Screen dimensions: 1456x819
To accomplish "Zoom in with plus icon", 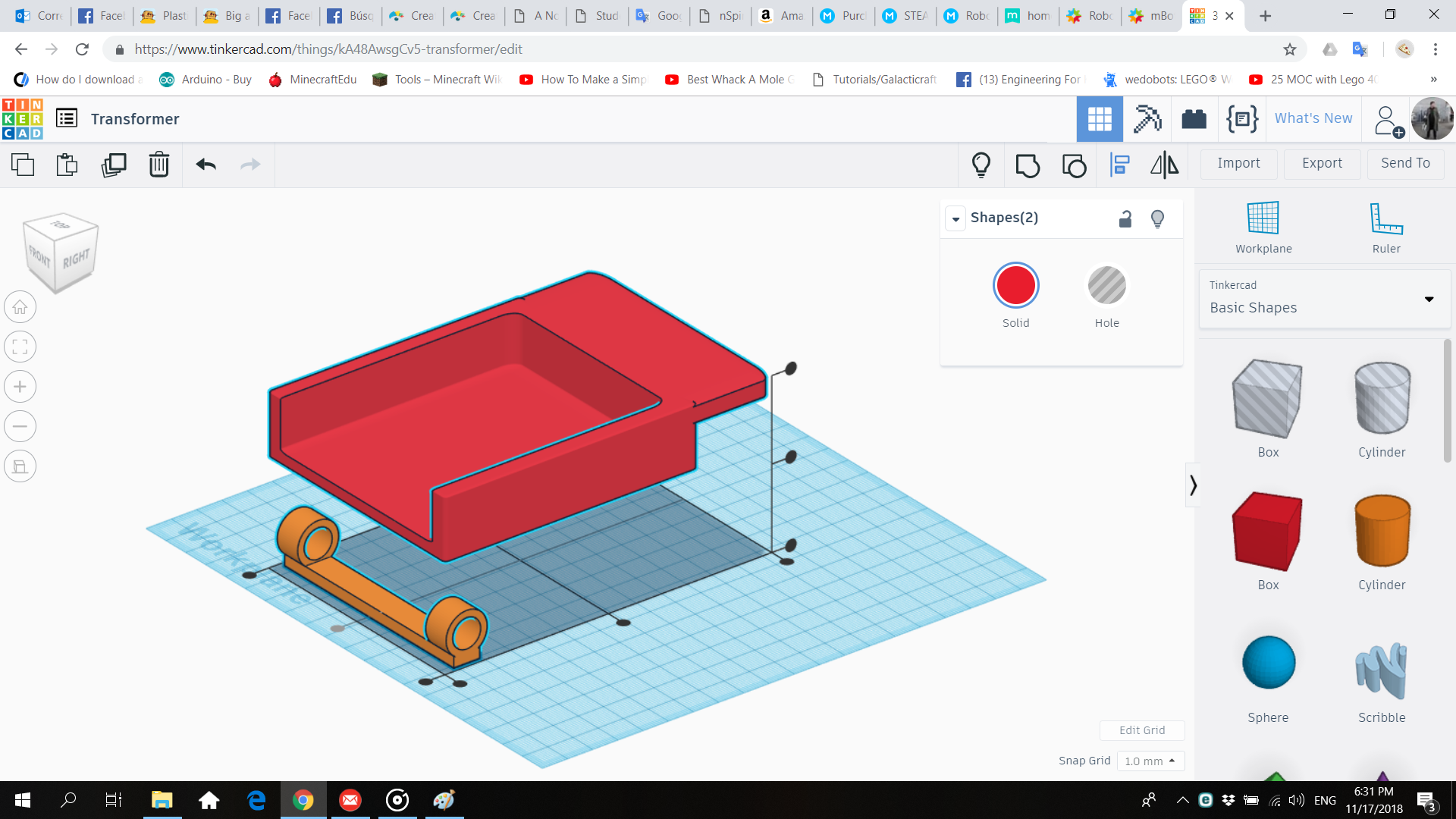I will pos(20,387).
